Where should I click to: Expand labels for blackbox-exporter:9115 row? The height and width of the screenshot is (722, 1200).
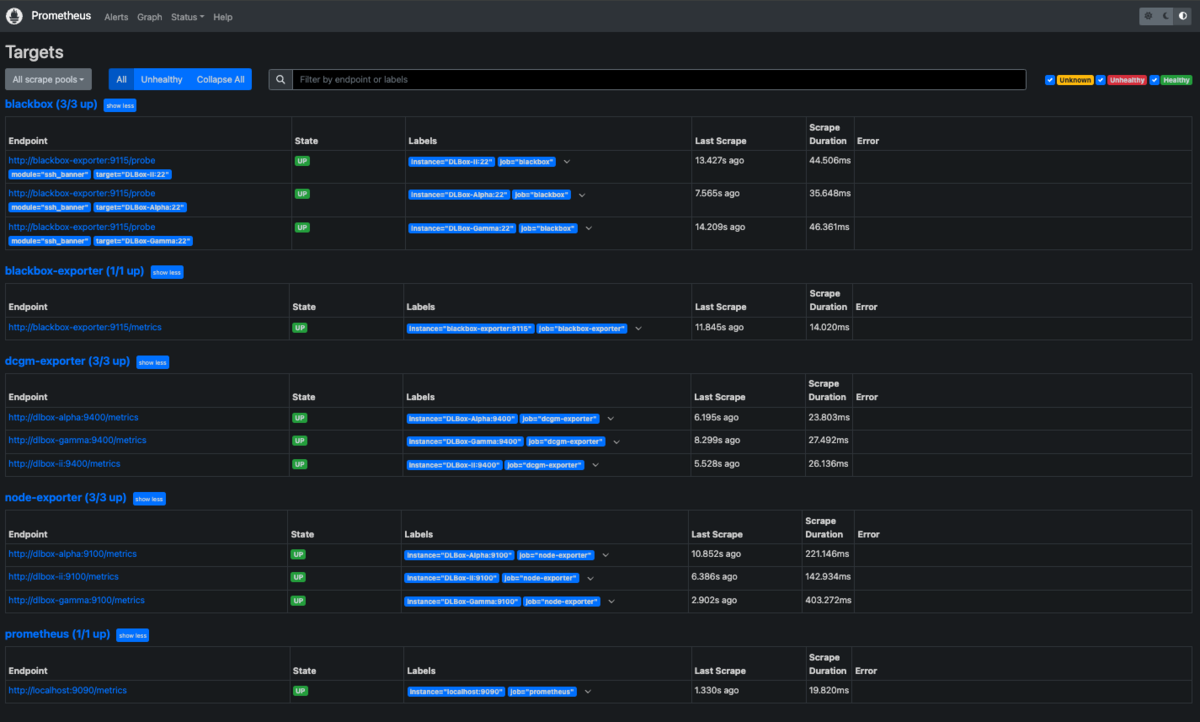click(x=638, y=328)
